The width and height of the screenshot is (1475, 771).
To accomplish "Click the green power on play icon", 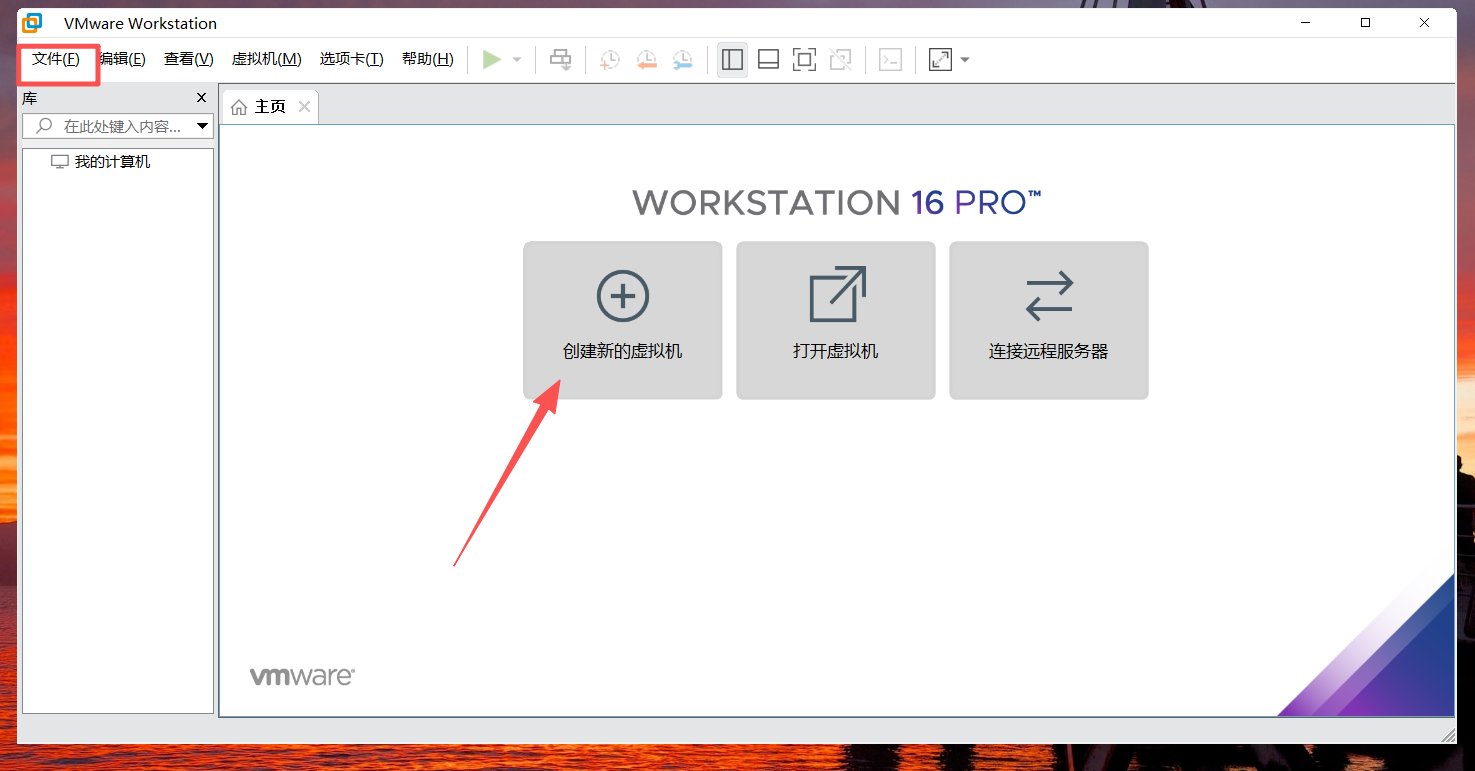I will pyautogui.click(x=491, y=60).
